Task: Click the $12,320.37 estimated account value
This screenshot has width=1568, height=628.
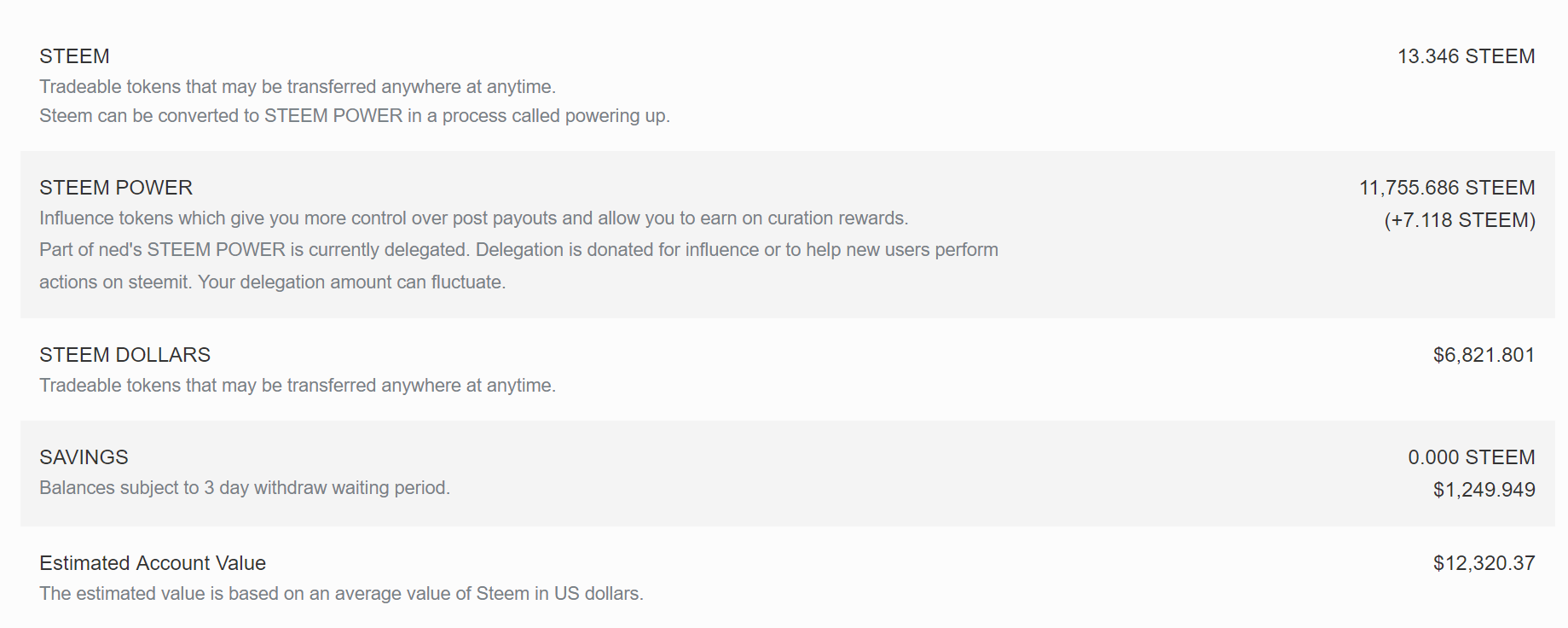Action: pyautogui.click(x=1484, y=563)
